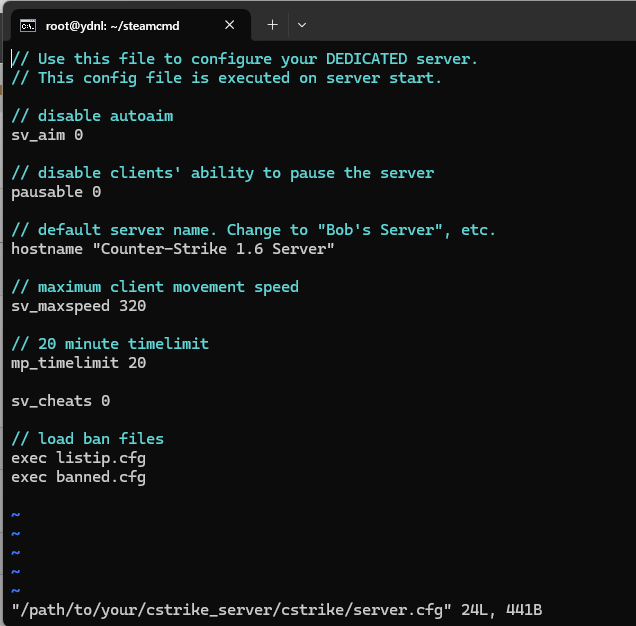Click the terminal icon in the tab
The width and height of the screenshot is (636, 626).
pyautogui.click(x=29, y=25)
